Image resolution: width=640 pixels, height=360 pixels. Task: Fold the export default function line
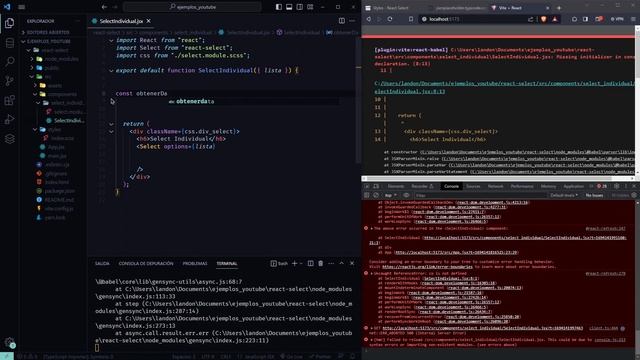pyautogui.click(x=111, y=71)
